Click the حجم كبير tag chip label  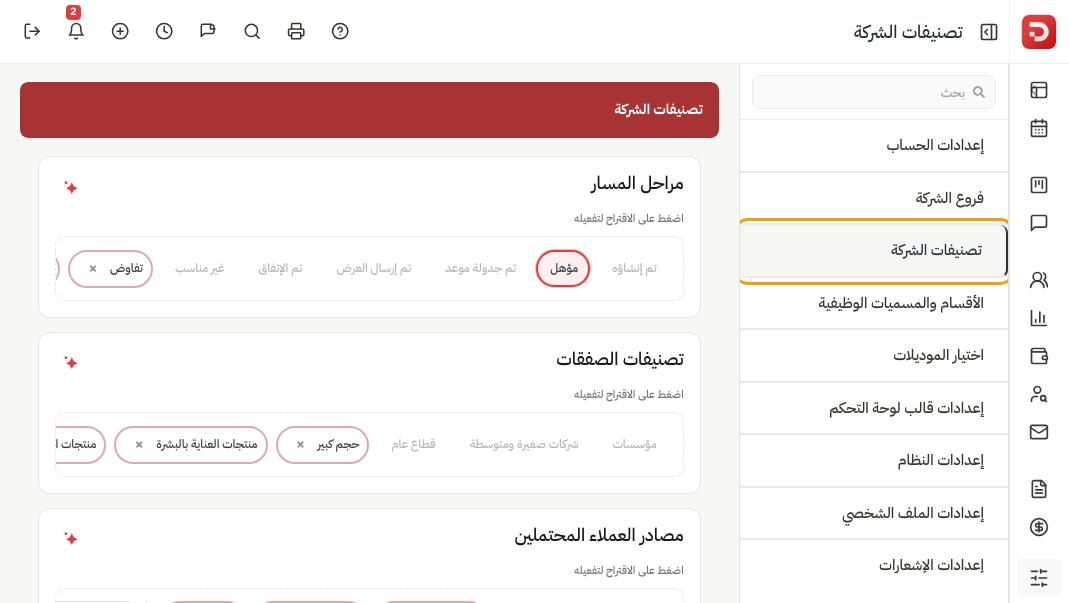(337, 445)
